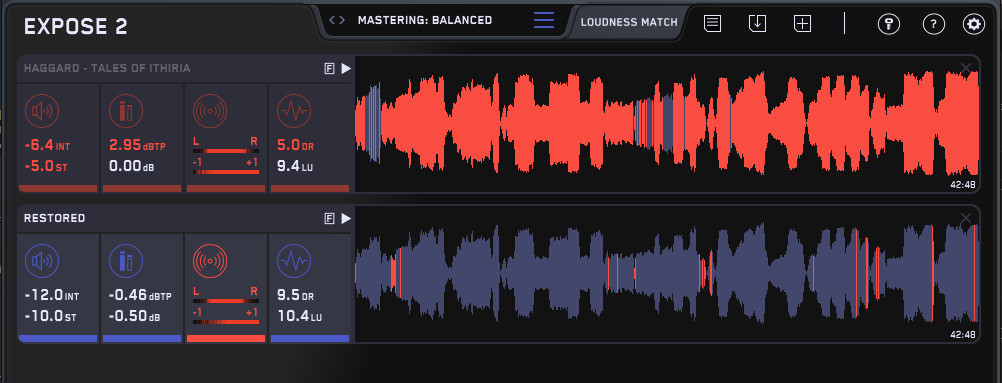1002x383 pixels.
Task: Click the -6.4 INT loudness value
Action: [47, 146]
